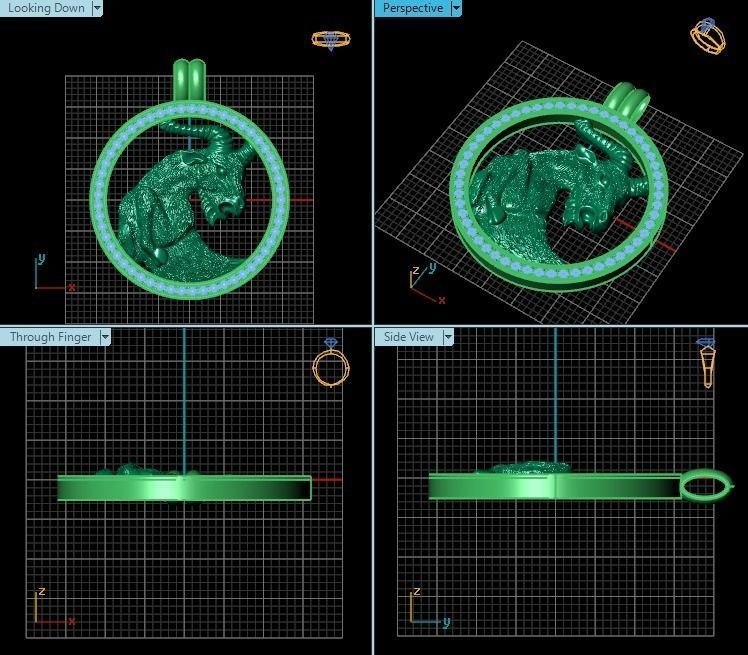Screen dimensions: 748x655
Task: Click the XY axis indicator in Looking Down
Action: [x=54, y=273]
